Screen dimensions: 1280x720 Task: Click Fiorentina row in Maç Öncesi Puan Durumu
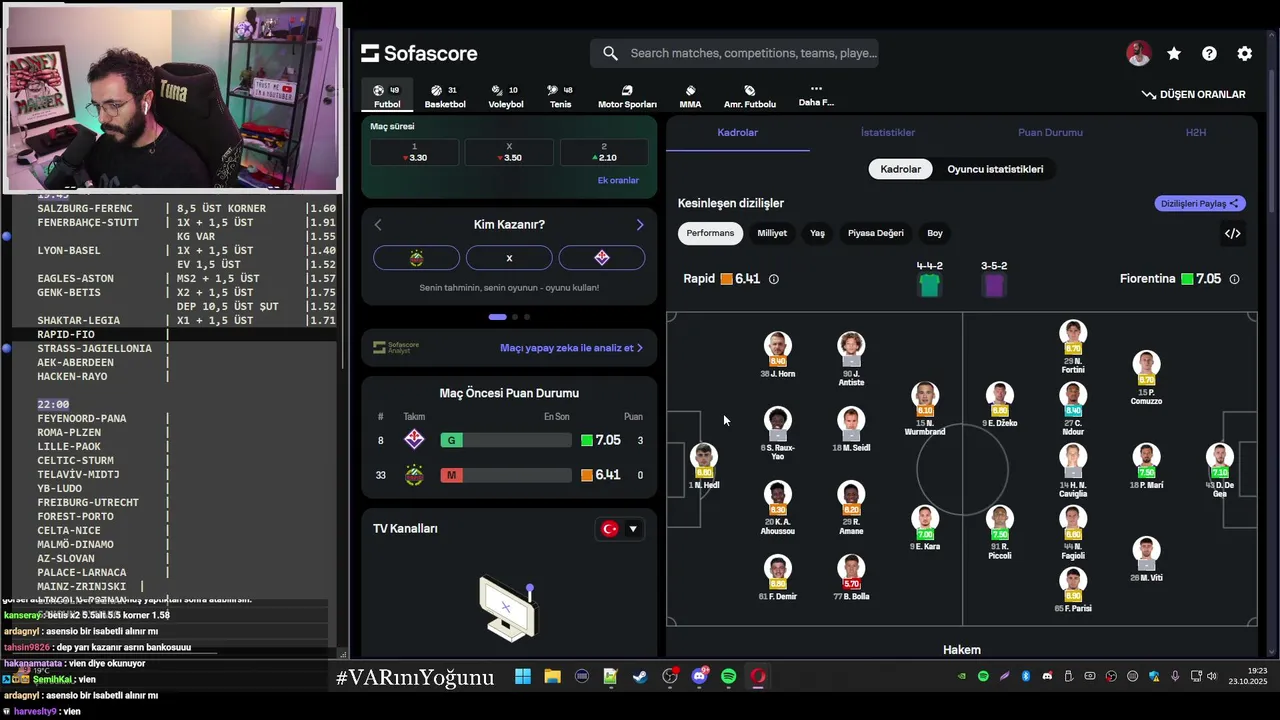[x=509, y=440]
